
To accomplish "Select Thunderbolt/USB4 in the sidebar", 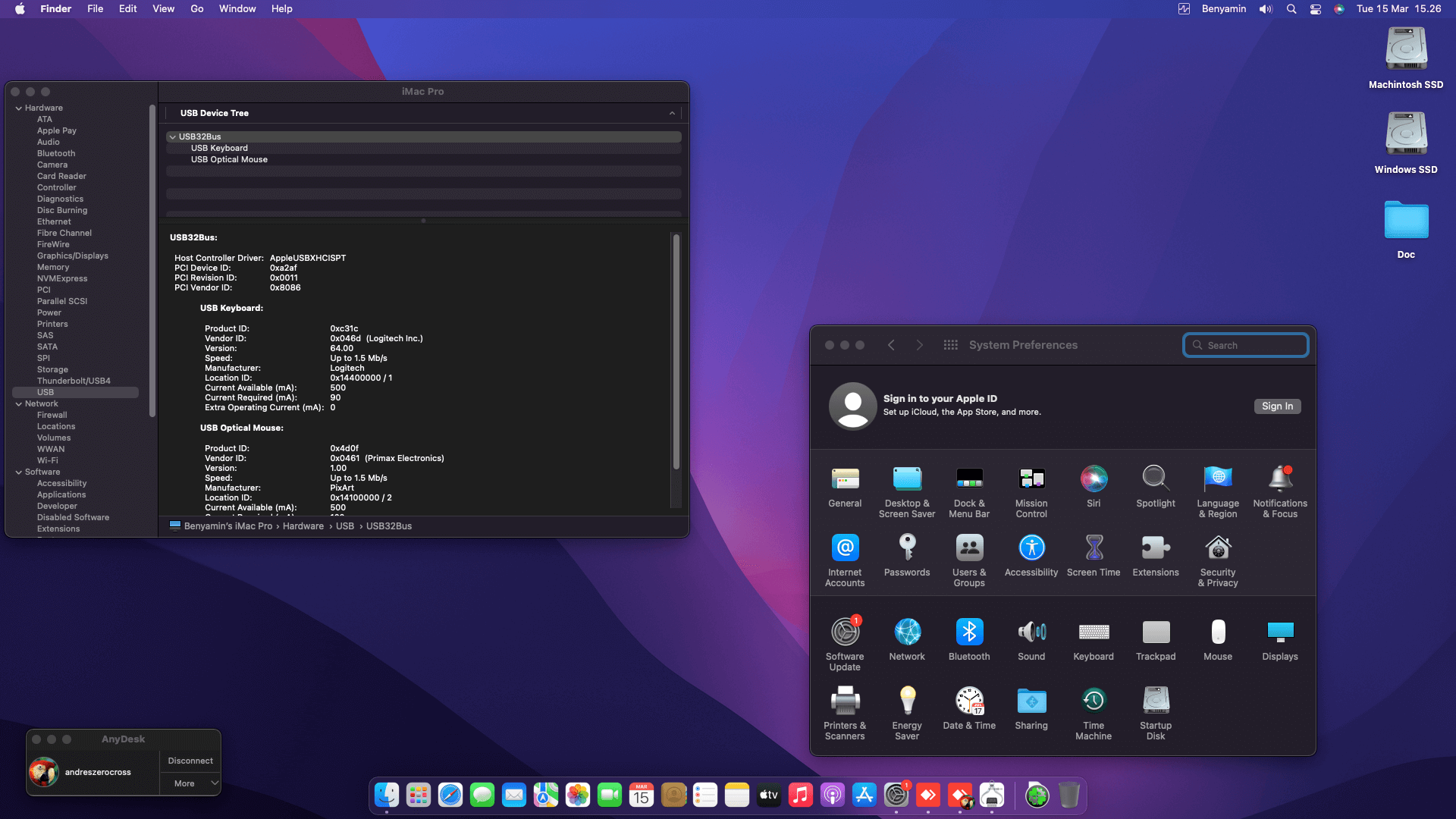I will pos(74,381).
